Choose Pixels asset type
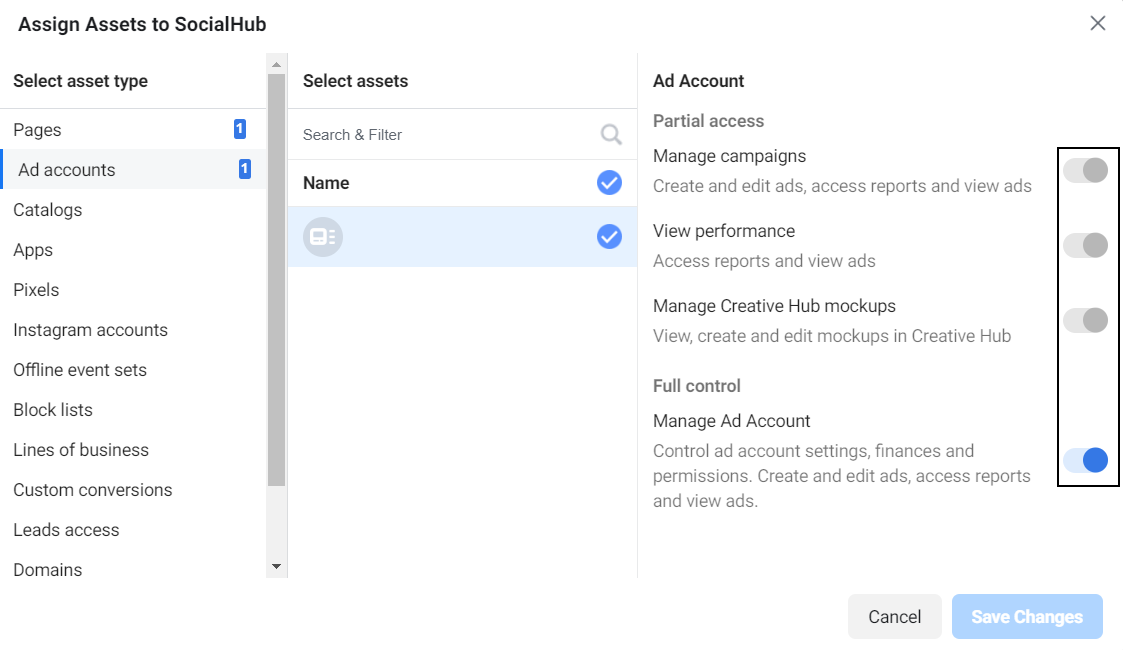1123x650 pixels. point(133,290)
